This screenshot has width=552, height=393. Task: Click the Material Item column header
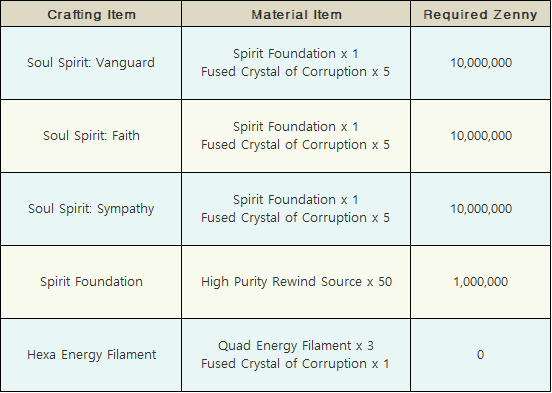pyautogui.click(x=296, y=14)
